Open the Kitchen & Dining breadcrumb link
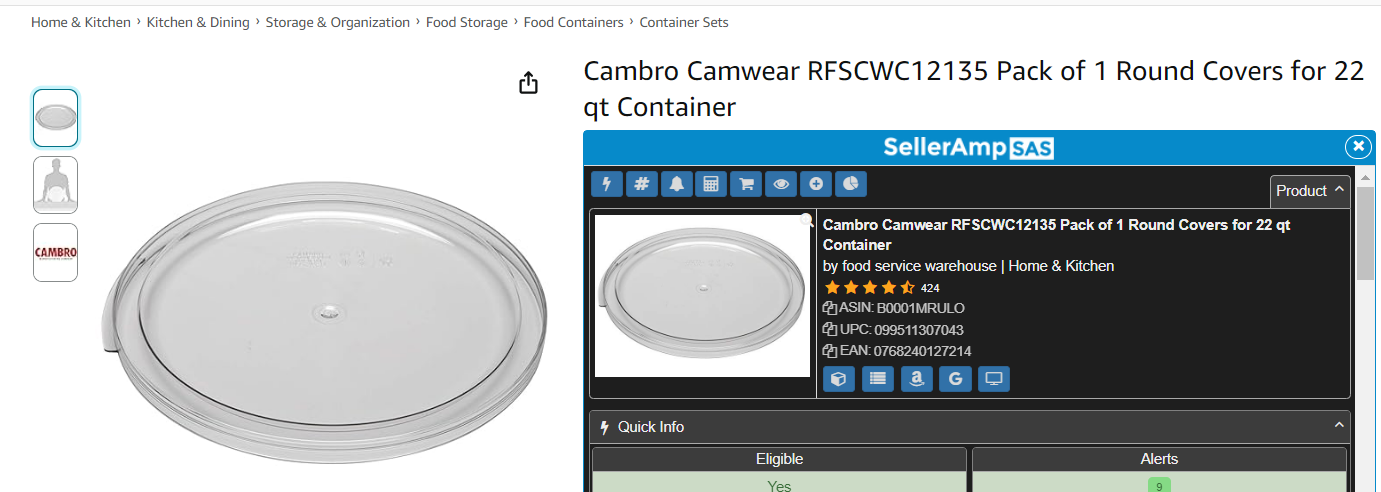The height and width of the screenshot is (492, 1381). pyautogui.click(x=198, y=22)
